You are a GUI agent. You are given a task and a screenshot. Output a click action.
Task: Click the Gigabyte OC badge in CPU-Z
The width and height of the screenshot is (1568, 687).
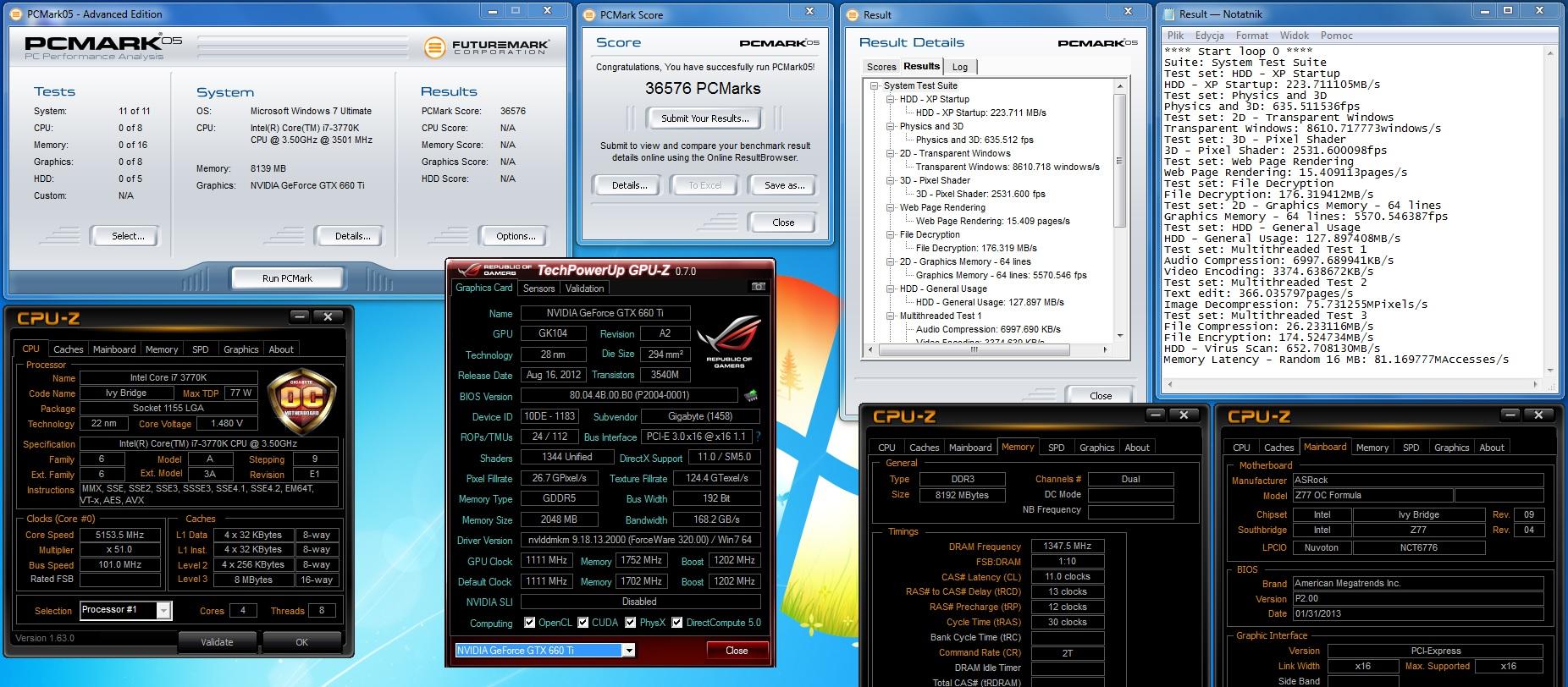coord(301,400)
